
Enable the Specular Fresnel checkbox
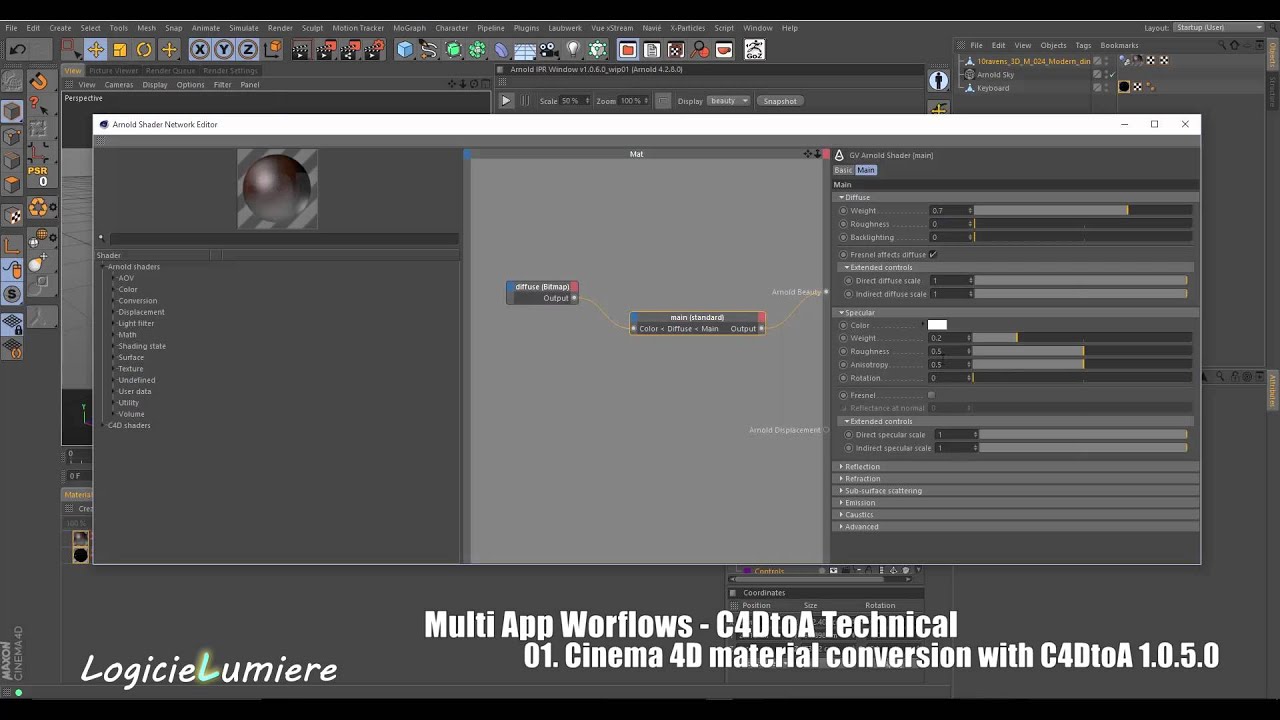pyautogui.click(x=931, y=395)
